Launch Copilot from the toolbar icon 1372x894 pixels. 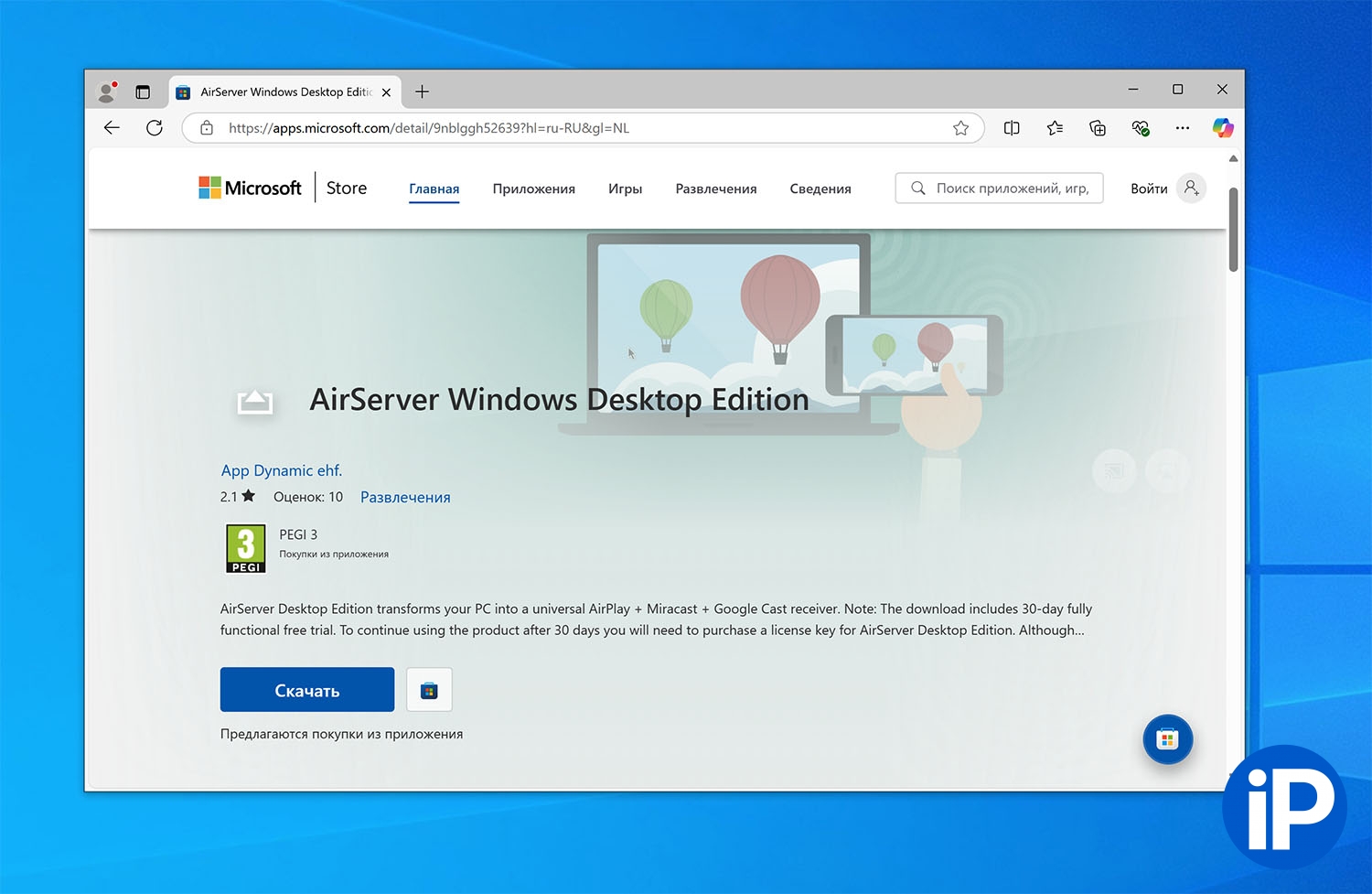click(1222, 128)
